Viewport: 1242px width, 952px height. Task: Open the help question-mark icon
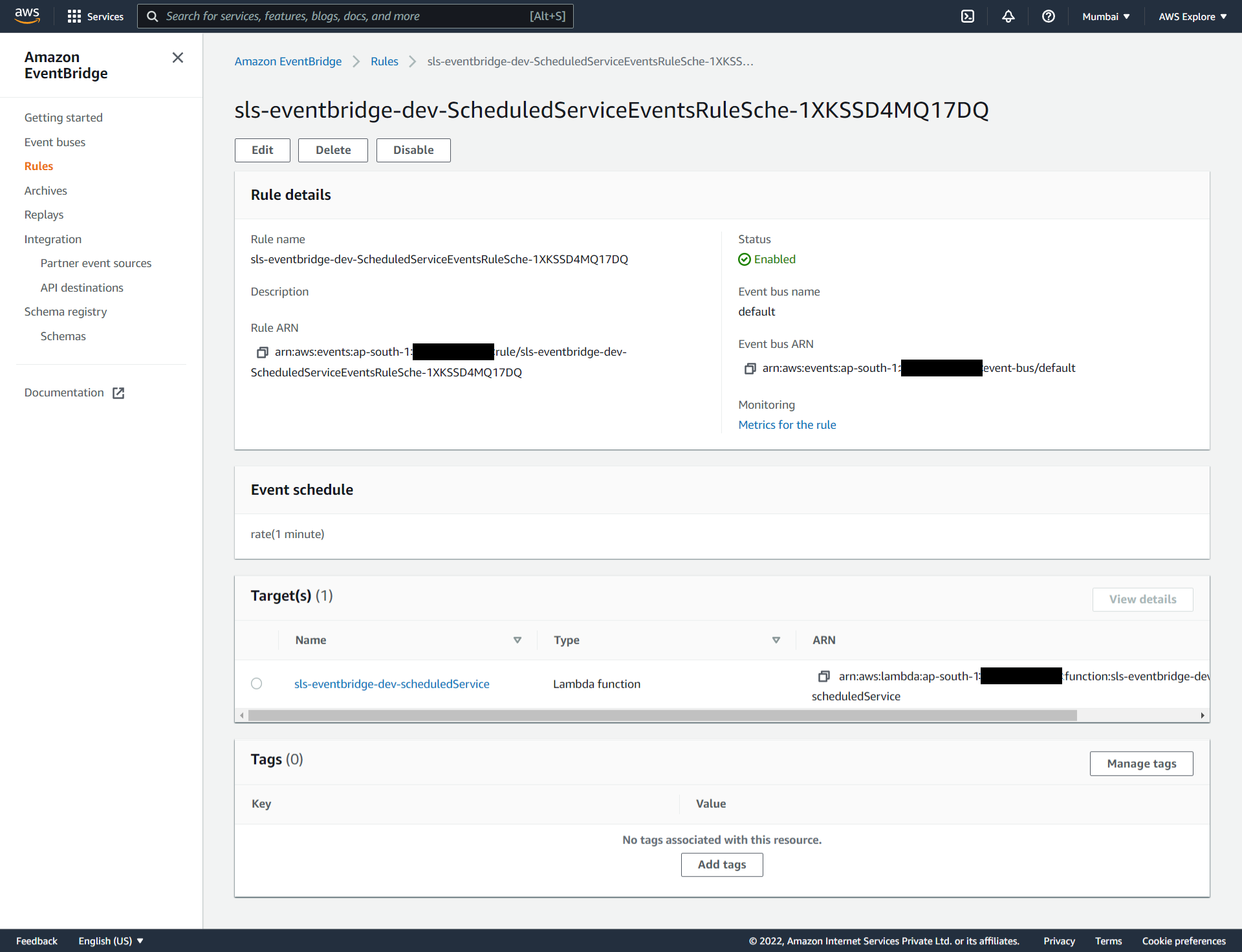click(1049, 16)
